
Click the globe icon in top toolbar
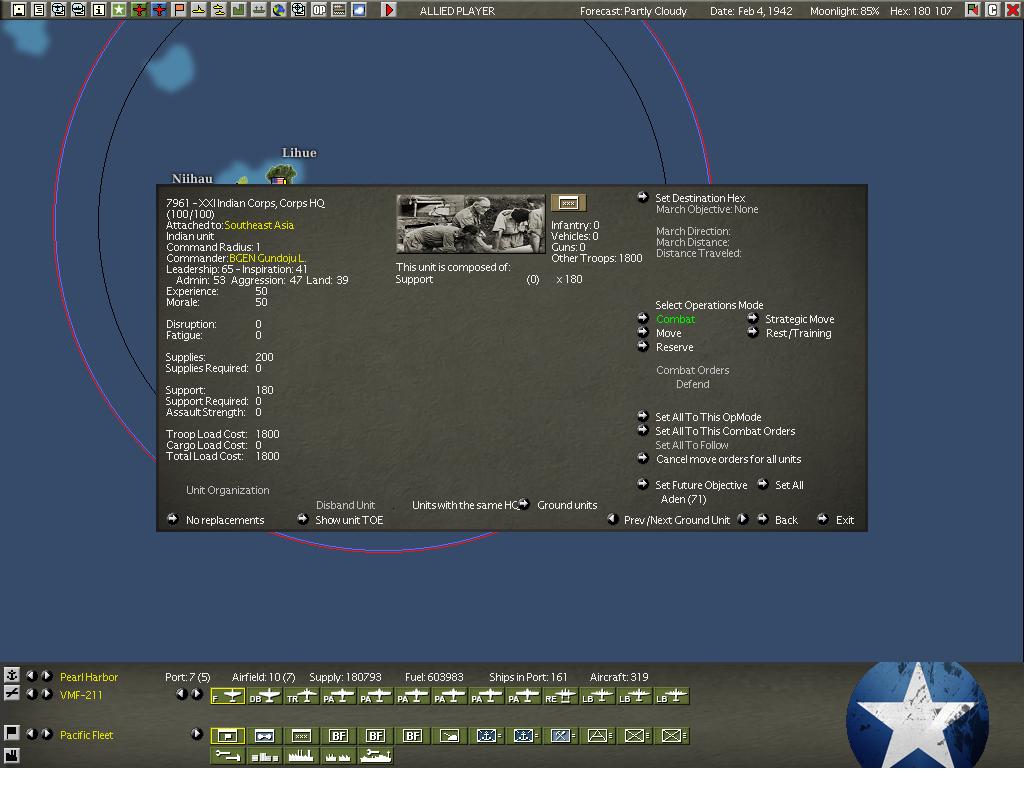coord(279,10)
